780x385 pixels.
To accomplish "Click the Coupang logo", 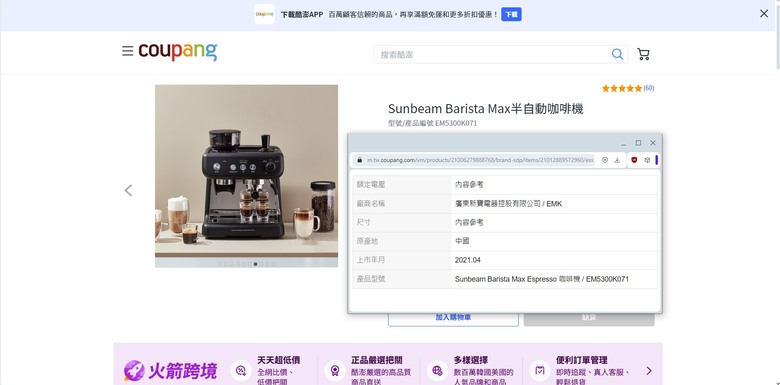I will point(178,51).
